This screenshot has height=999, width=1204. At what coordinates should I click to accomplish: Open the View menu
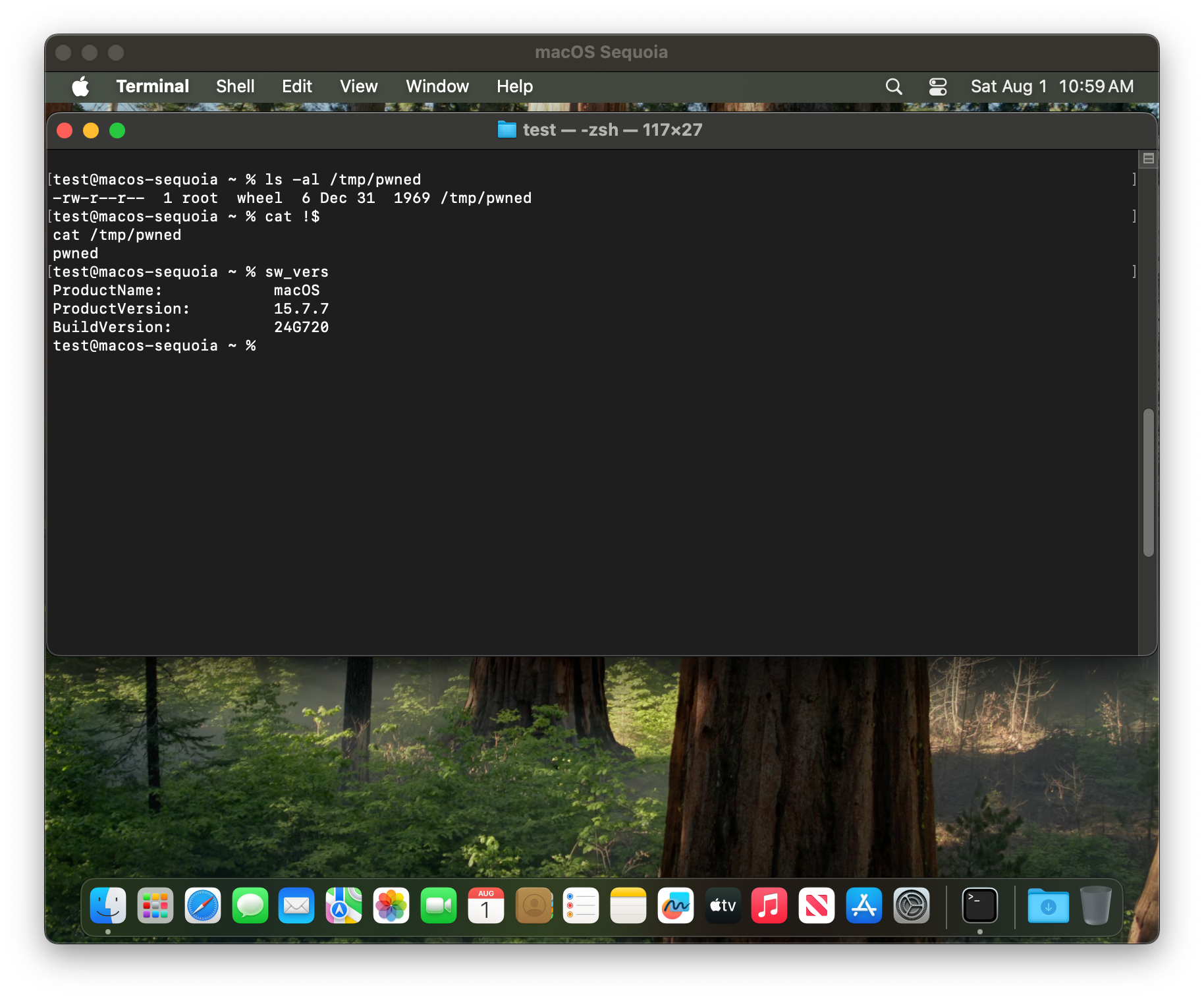(359, 86)
